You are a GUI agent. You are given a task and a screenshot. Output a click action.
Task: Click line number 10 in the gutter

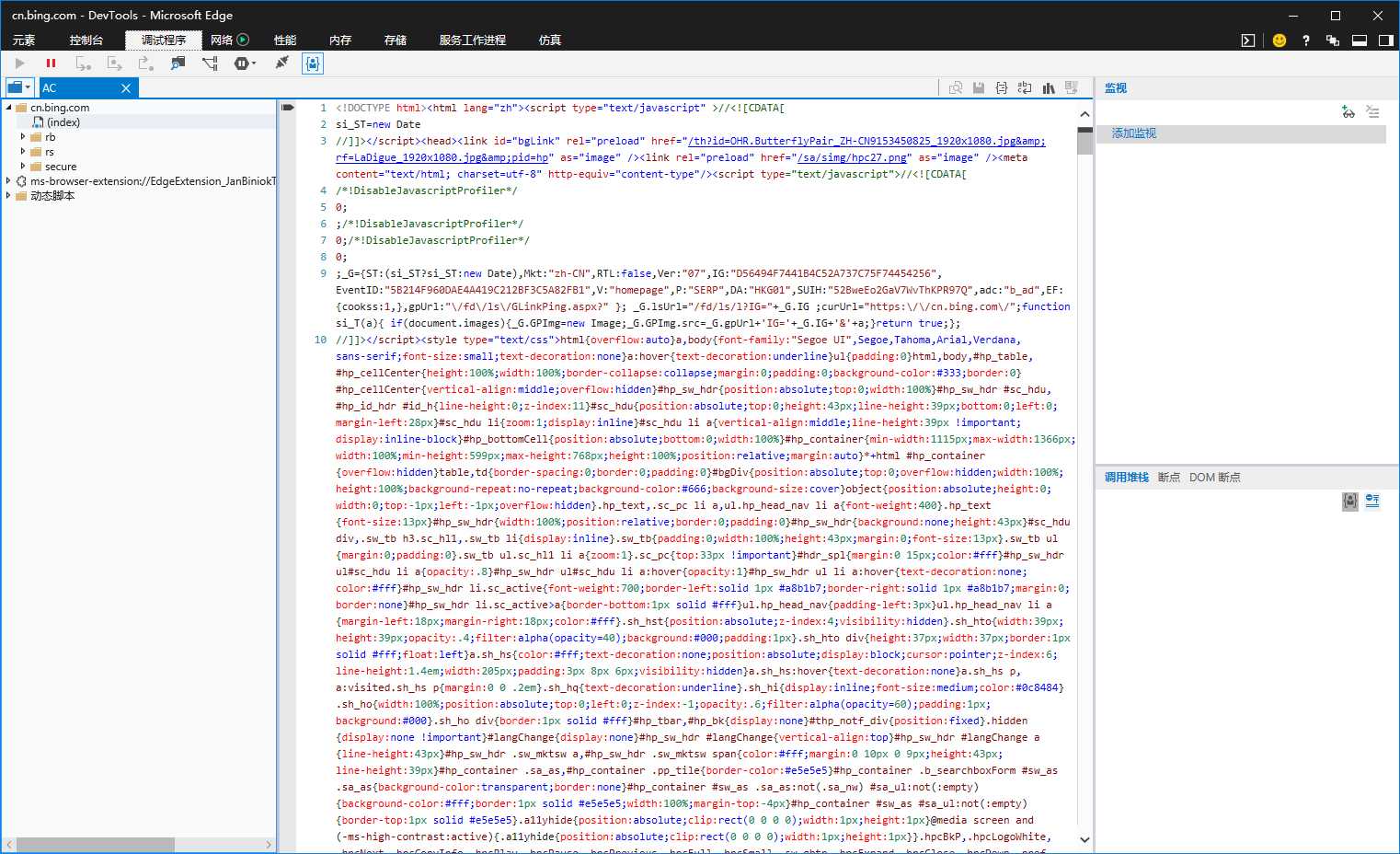tap(320, 340)
